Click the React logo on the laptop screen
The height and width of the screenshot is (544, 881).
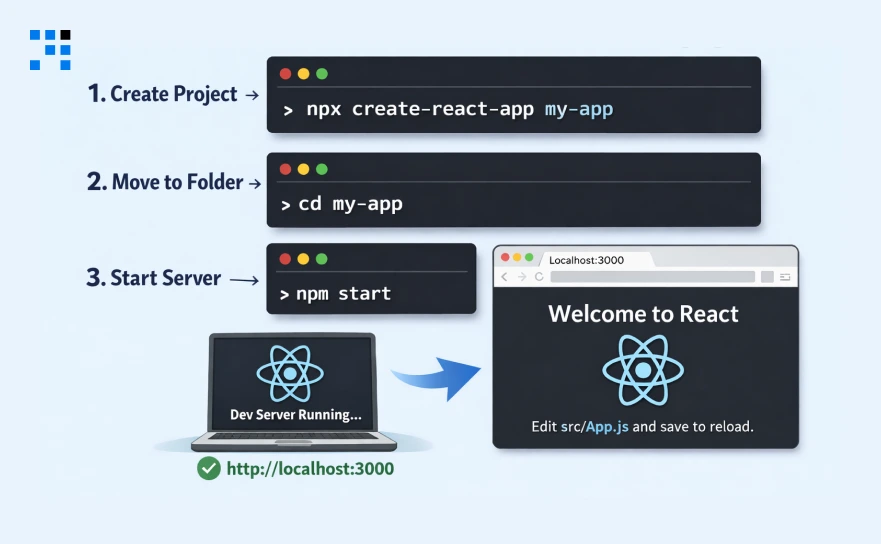pyautogui.click(x=290, y=373)
